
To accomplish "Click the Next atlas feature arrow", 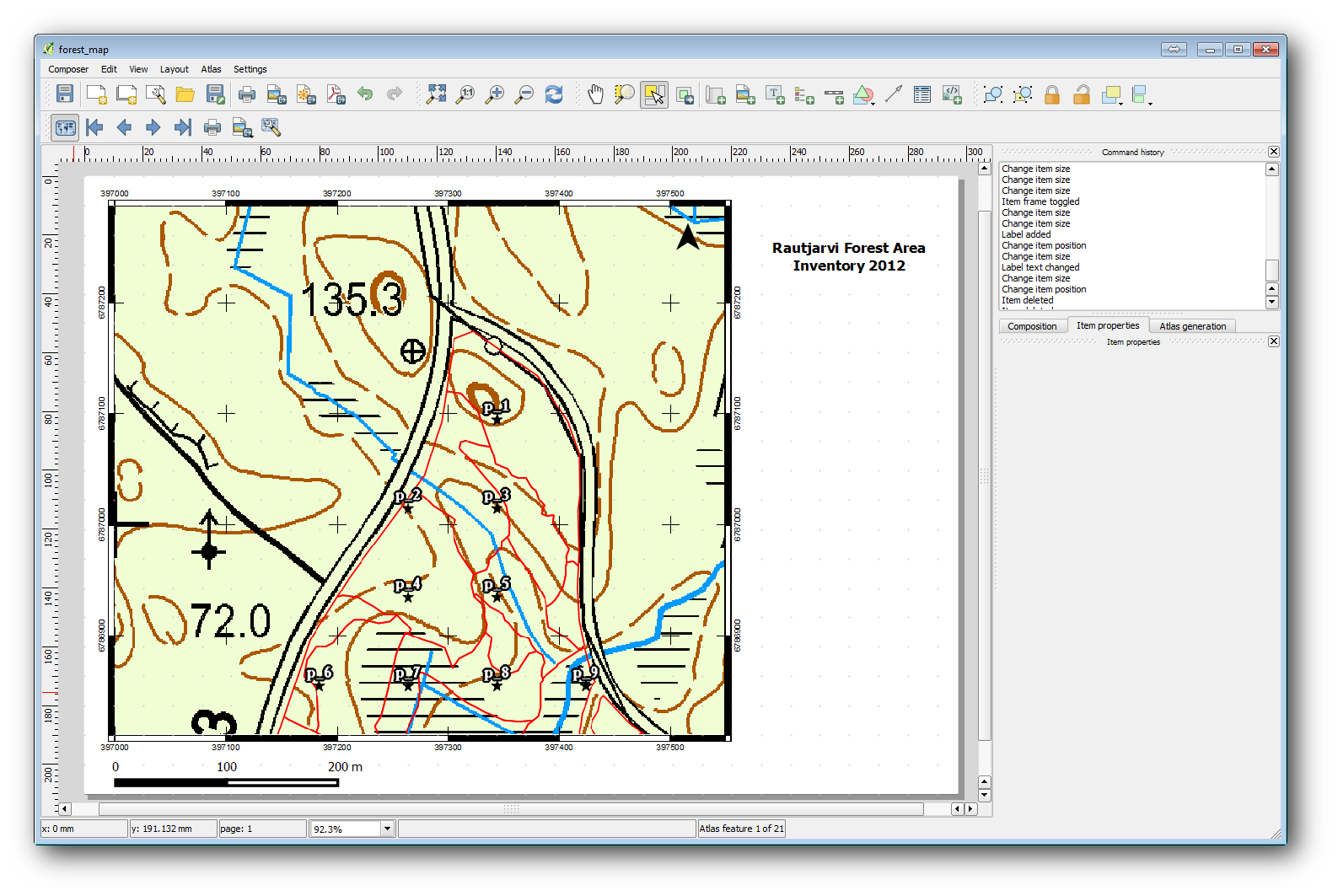I will tap(153, 127).
